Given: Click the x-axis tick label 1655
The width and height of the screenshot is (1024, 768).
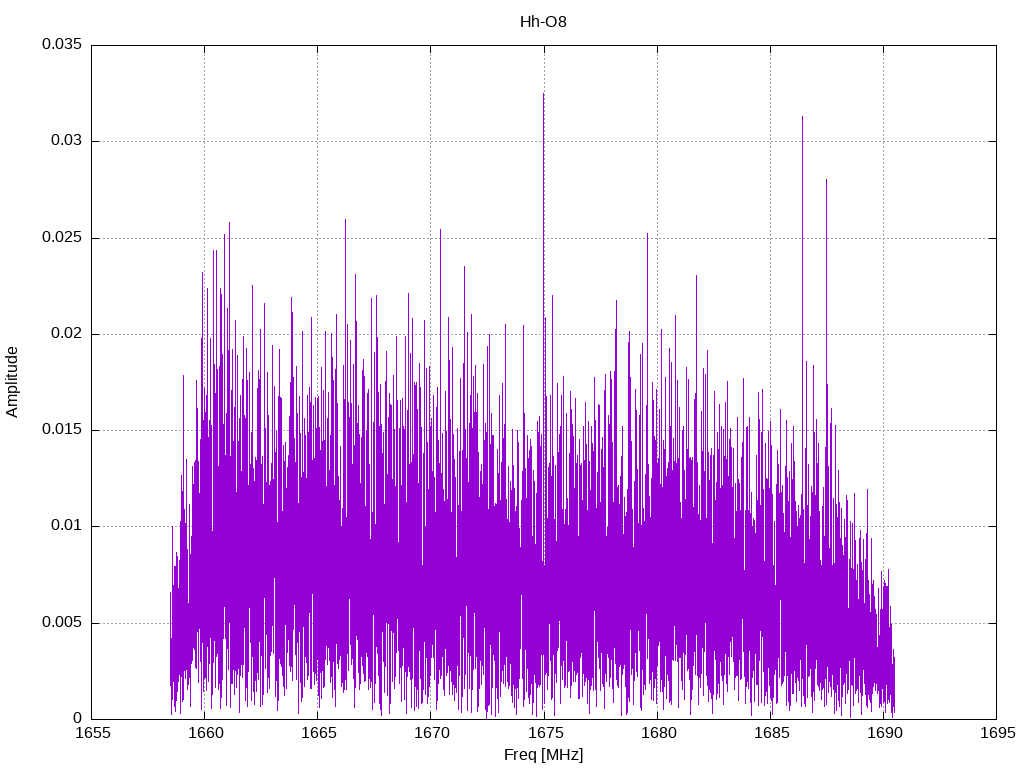Looking at the screenshot, I should pyautogui.click(x=92, y=733).
